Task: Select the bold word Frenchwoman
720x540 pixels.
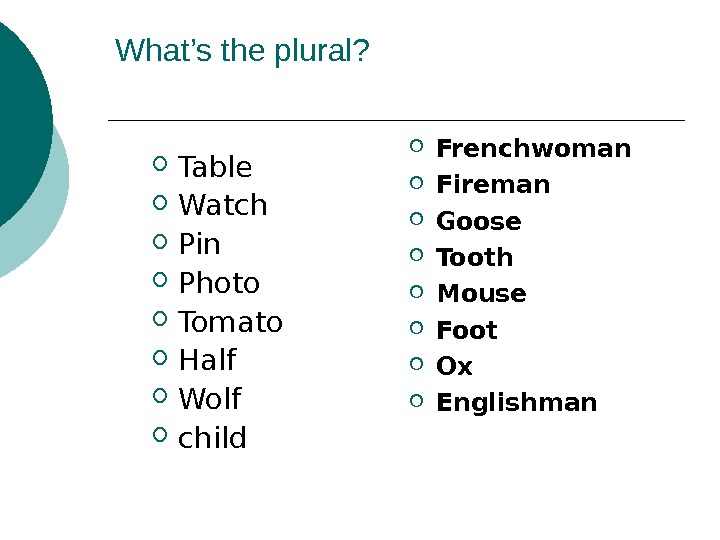Action: point(534,149)
